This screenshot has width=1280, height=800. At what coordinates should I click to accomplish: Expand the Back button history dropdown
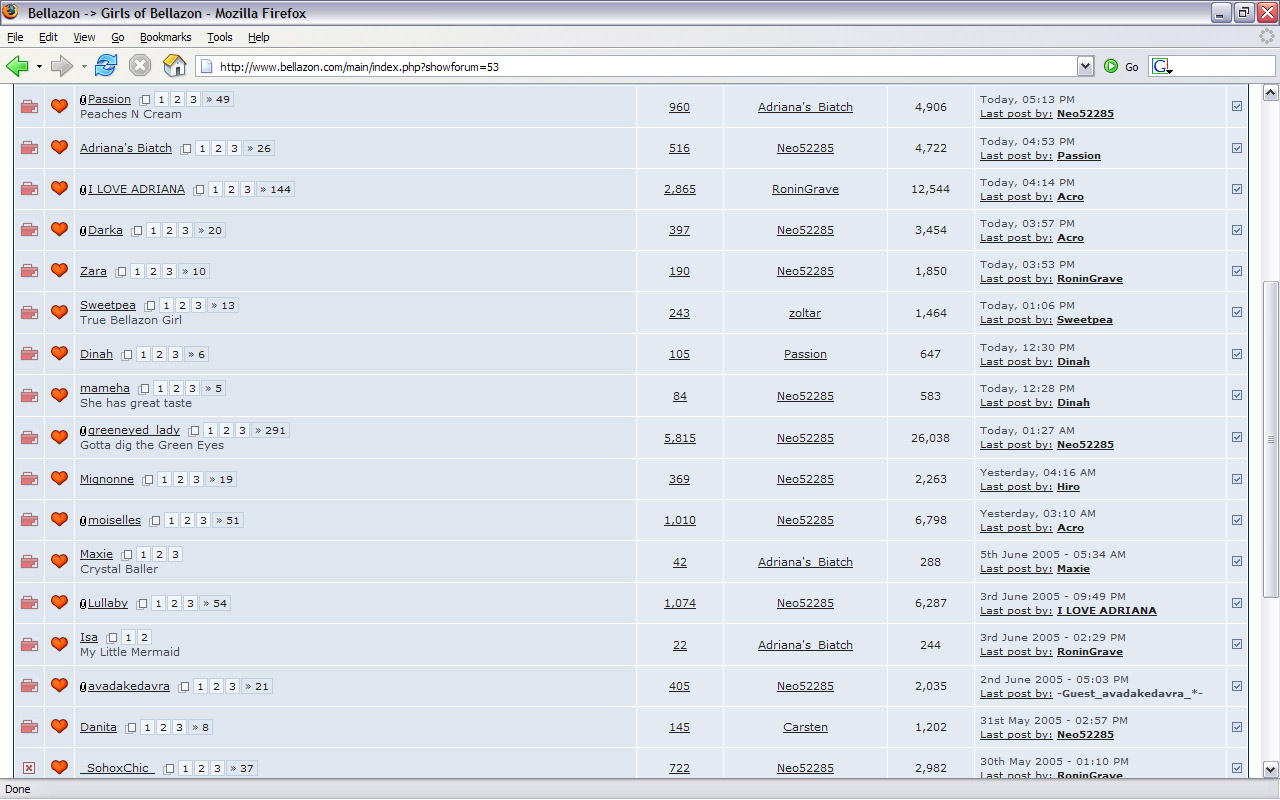pyautogui.click(x=39, y=66)
